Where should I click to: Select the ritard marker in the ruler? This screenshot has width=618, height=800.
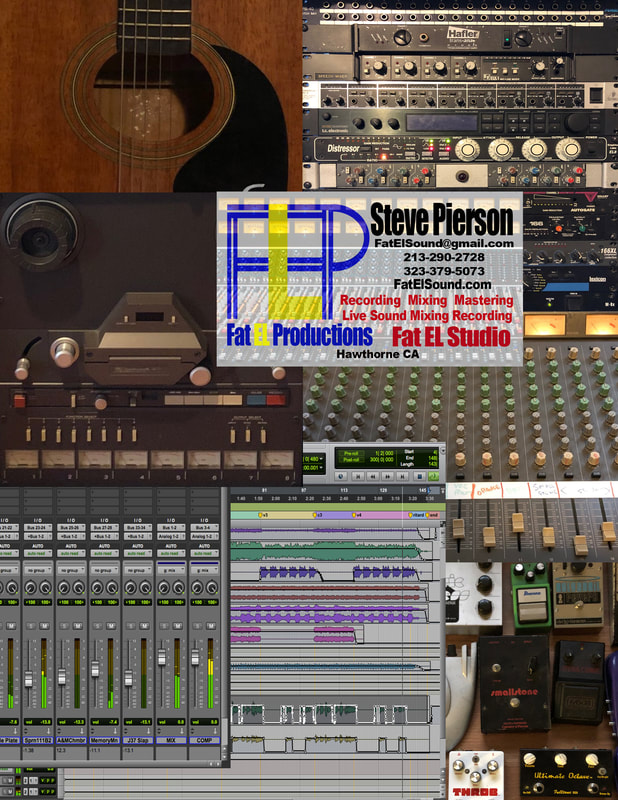pyautogui.click(x=416, y=515)
